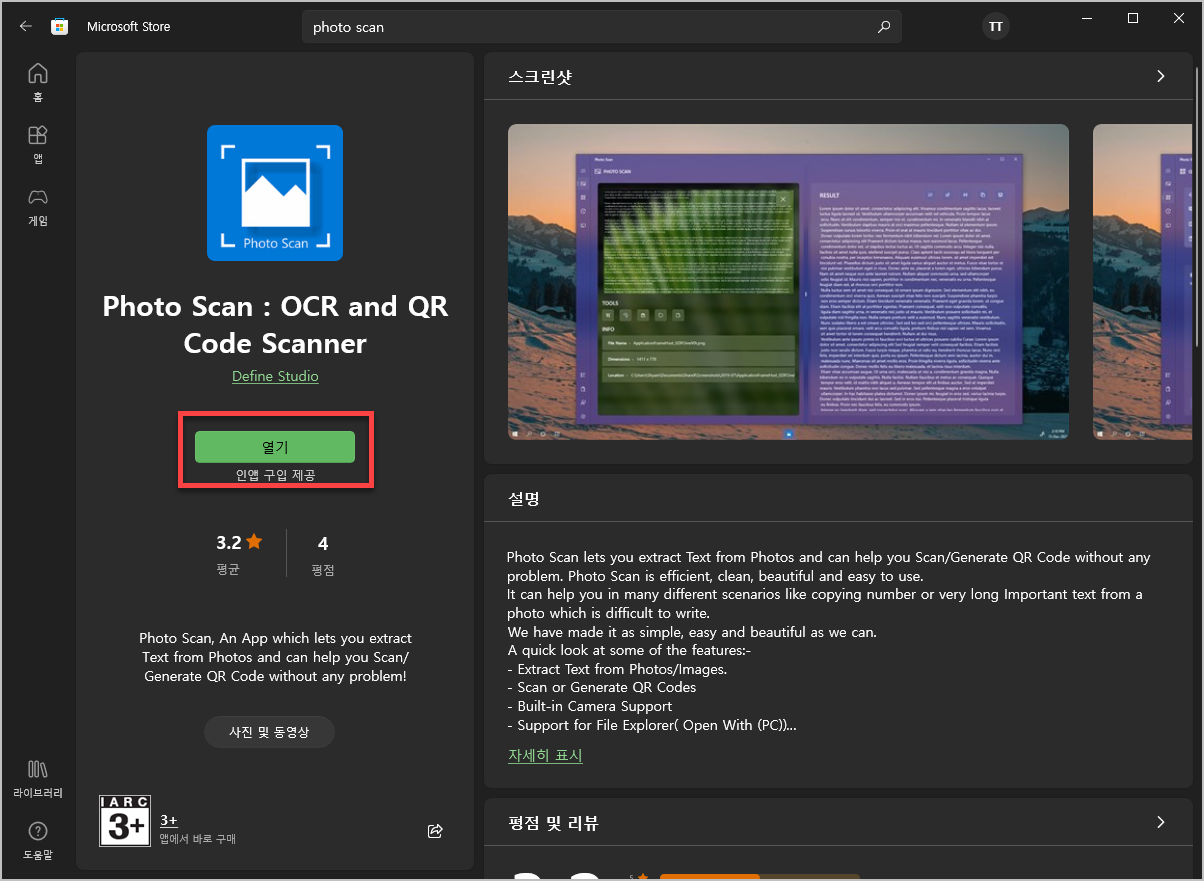Click the 스크린샷 heading text
The image size is (1204, 881).
point(540,77)
